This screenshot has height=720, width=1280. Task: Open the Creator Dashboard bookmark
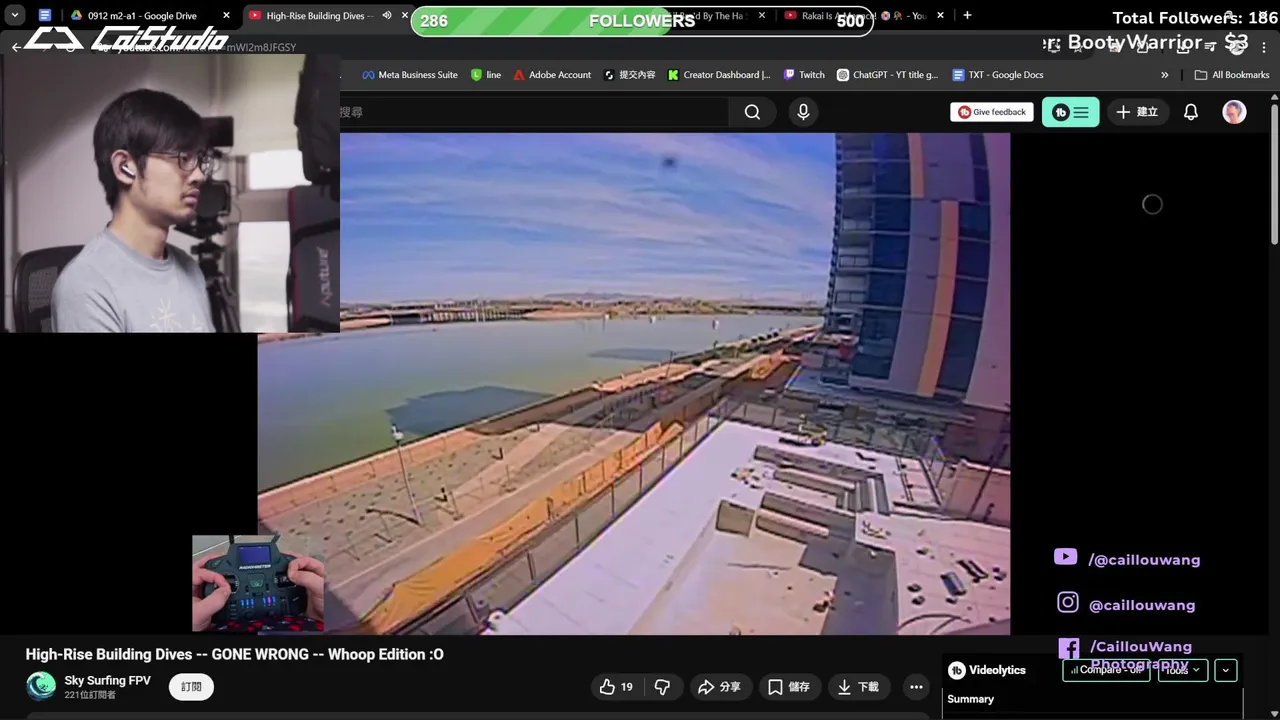click(719, 75)
